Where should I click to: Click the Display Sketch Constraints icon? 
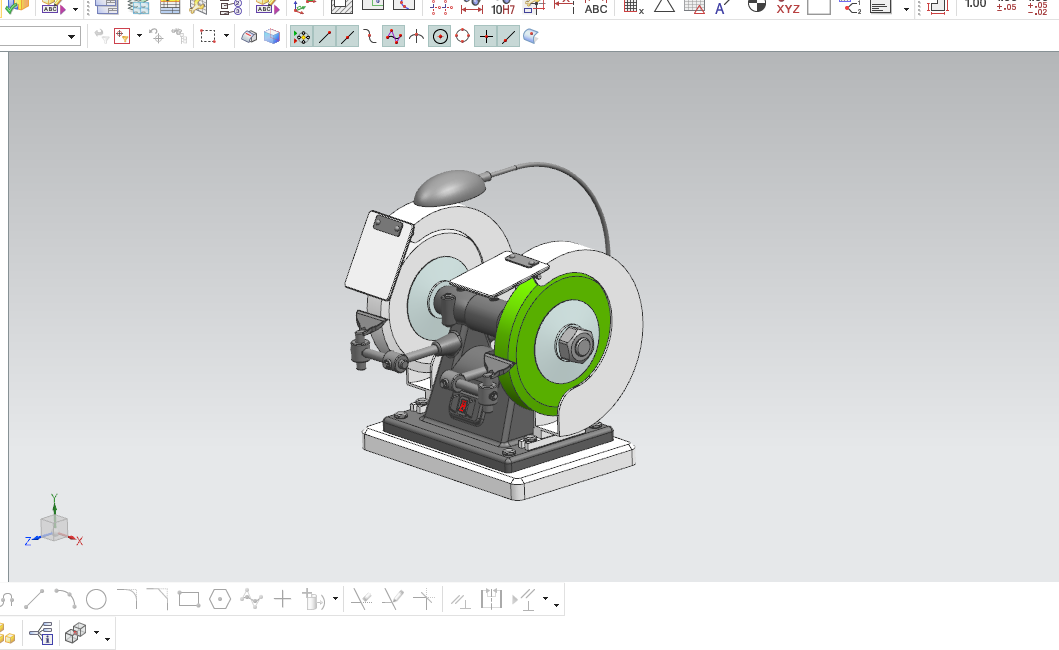coord(525,599)
